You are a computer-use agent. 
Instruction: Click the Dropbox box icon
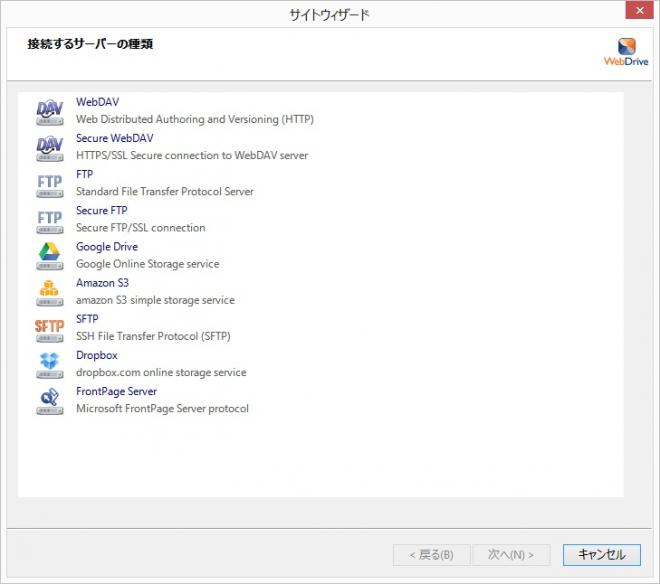tap(50, 365)
